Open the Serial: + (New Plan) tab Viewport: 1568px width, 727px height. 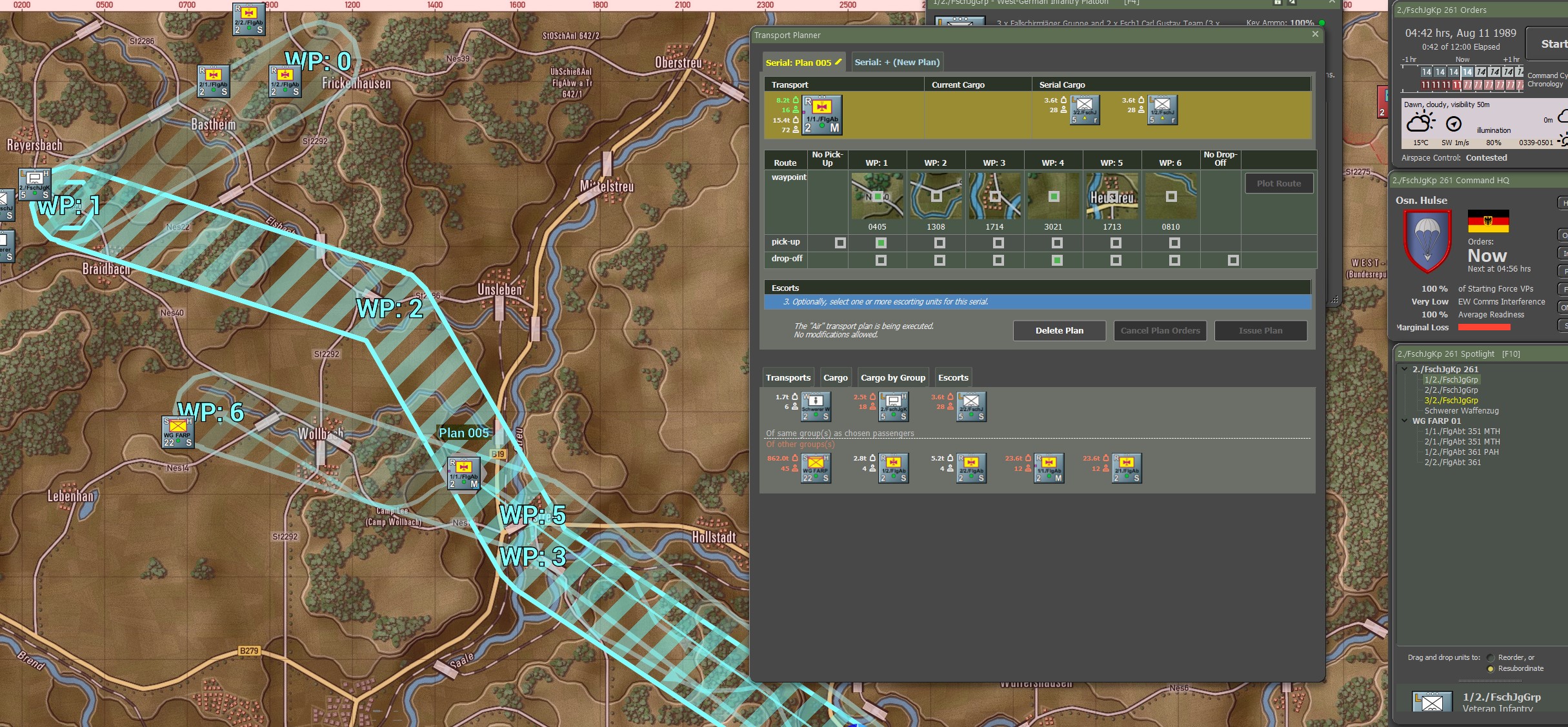[x=897, y=62]
